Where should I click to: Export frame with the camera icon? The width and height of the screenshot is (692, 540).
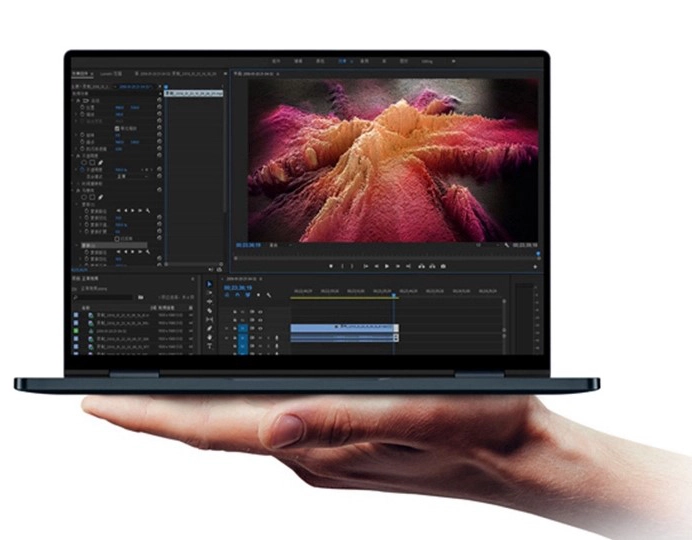pos(443,266)
